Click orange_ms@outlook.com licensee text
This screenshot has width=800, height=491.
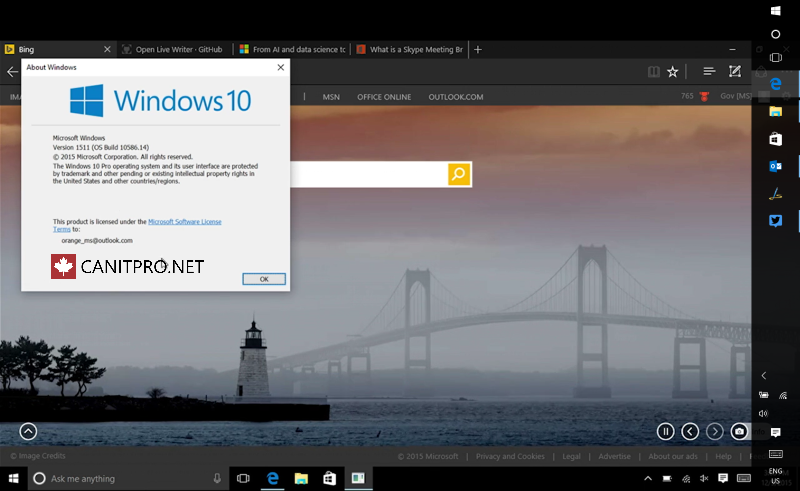click(97, 240)
